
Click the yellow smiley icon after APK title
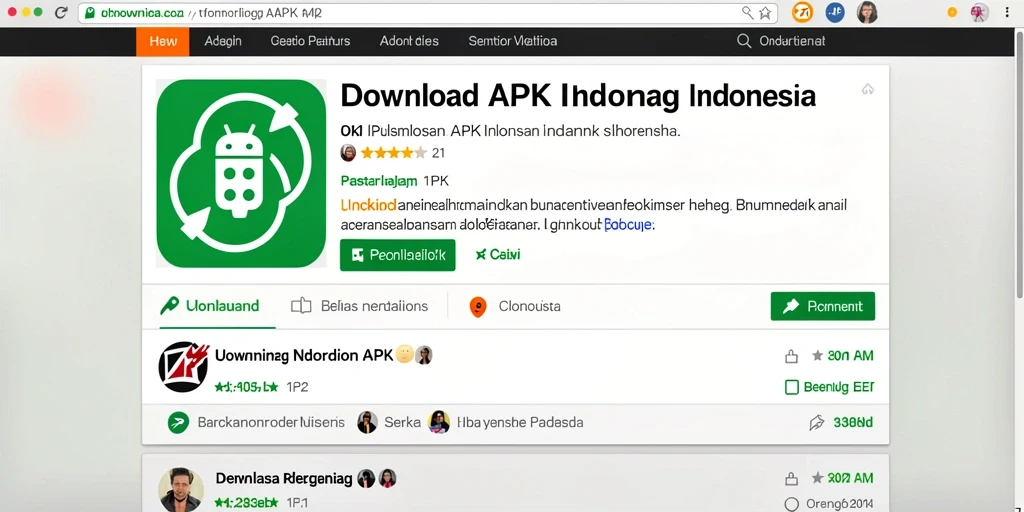[404, 355]
